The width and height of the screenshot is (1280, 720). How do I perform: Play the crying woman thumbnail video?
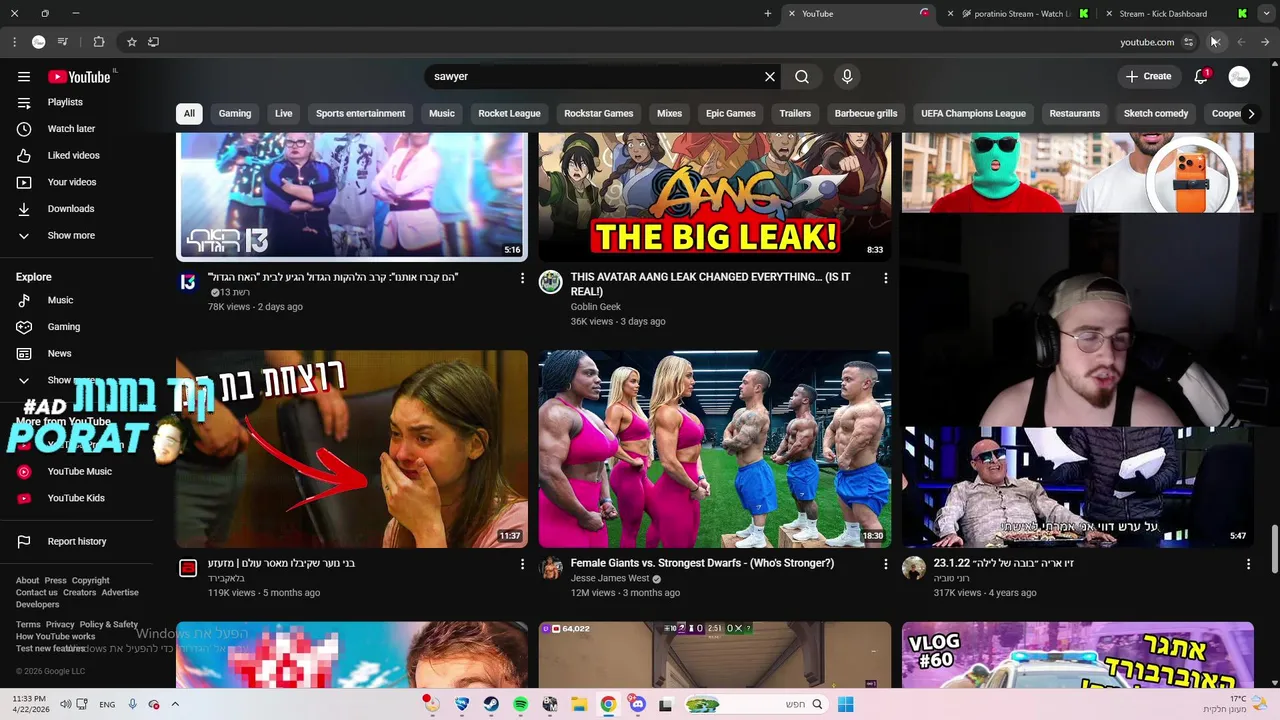pyautogui.click(x=352, y=449)
